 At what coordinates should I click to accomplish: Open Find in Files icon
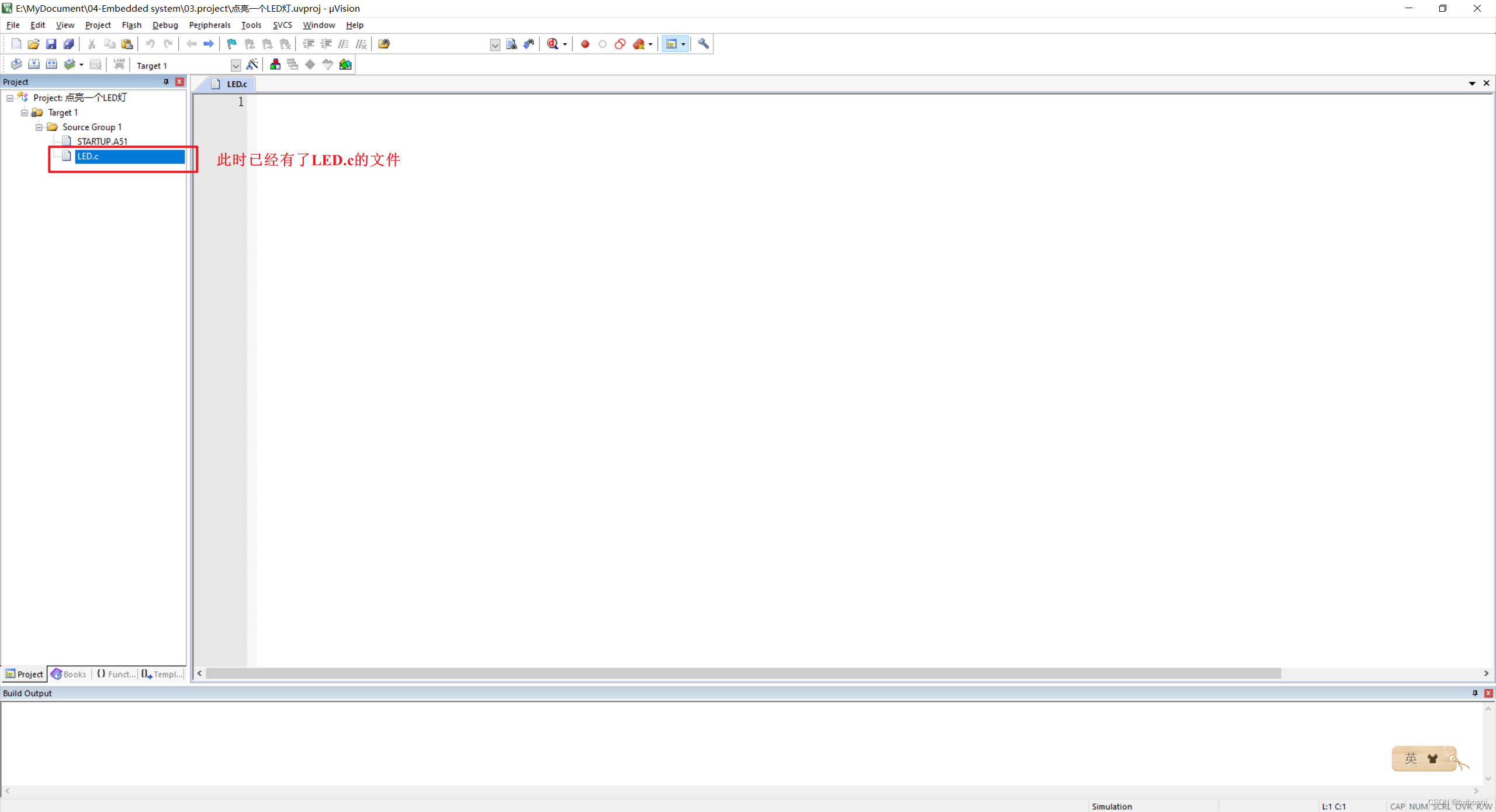(384, 44)
